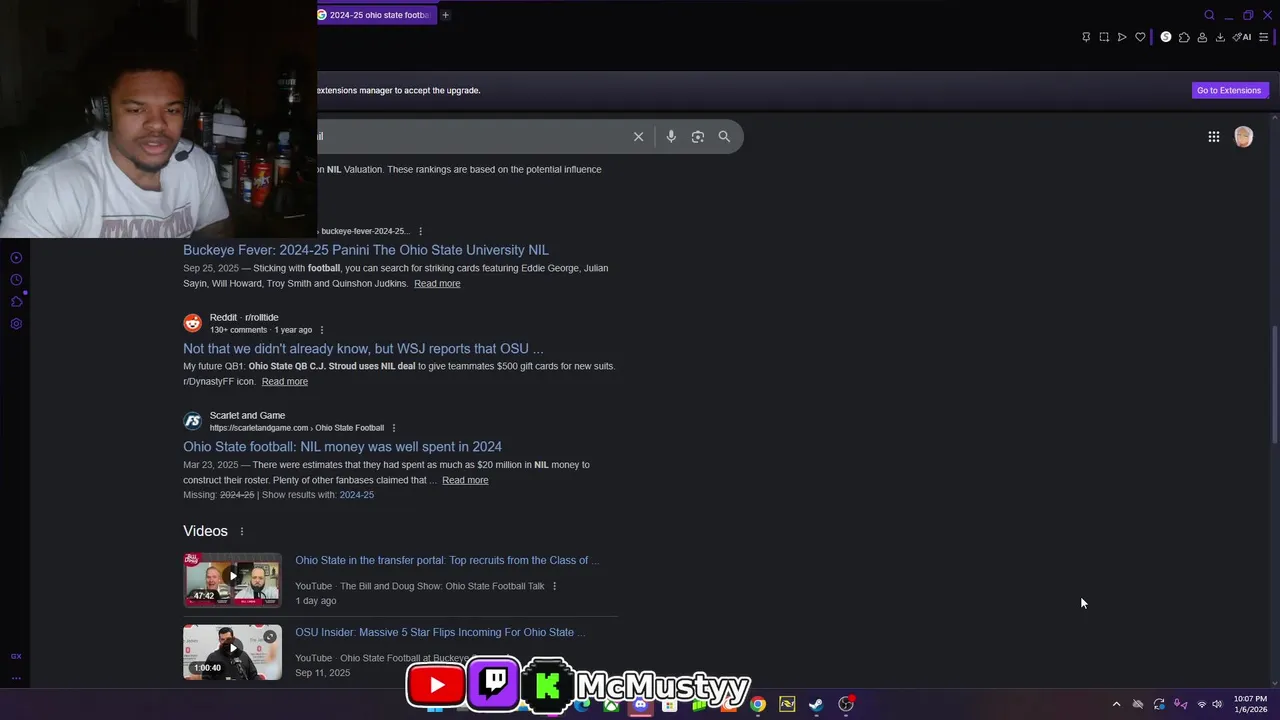Open the Google account profile picture
This screenshot has width=1280, height=720.
pyautogui.click(x=1243, y=137)
